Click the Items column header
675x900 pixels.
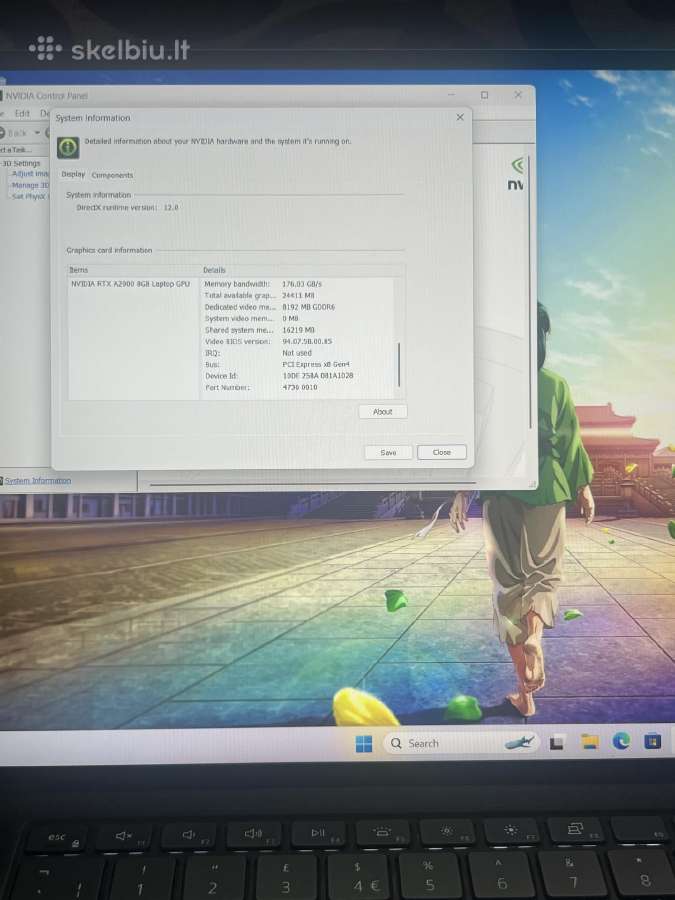point(133,270)
